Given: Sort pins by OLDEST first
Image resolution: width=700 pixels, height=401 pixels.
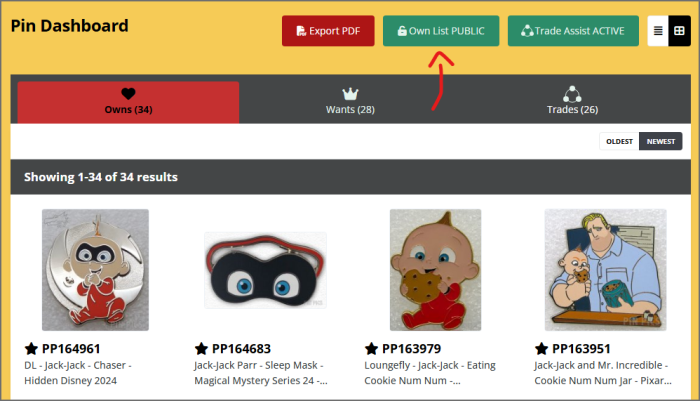Looking at the screenshot, I should (619, 141).
